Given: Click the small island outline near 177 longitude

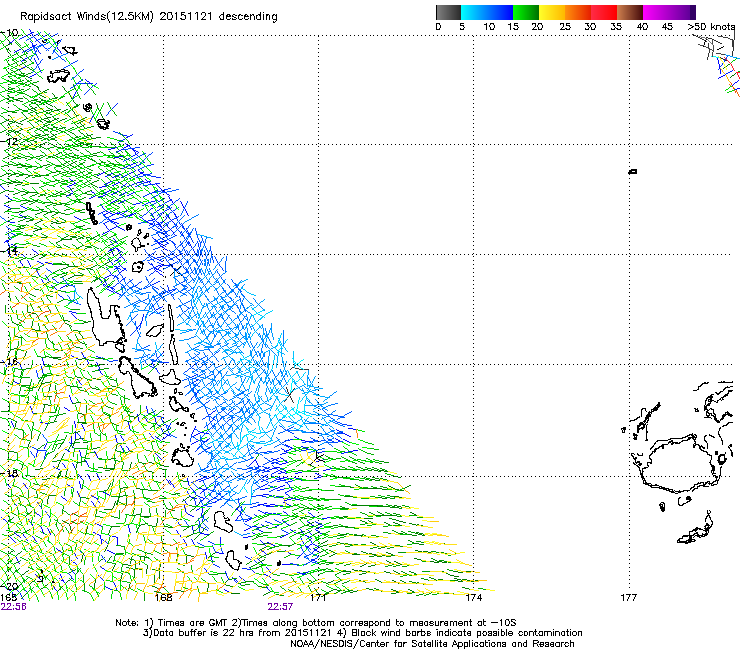Looking at the screenshot, I should click(x=633, y=171).
